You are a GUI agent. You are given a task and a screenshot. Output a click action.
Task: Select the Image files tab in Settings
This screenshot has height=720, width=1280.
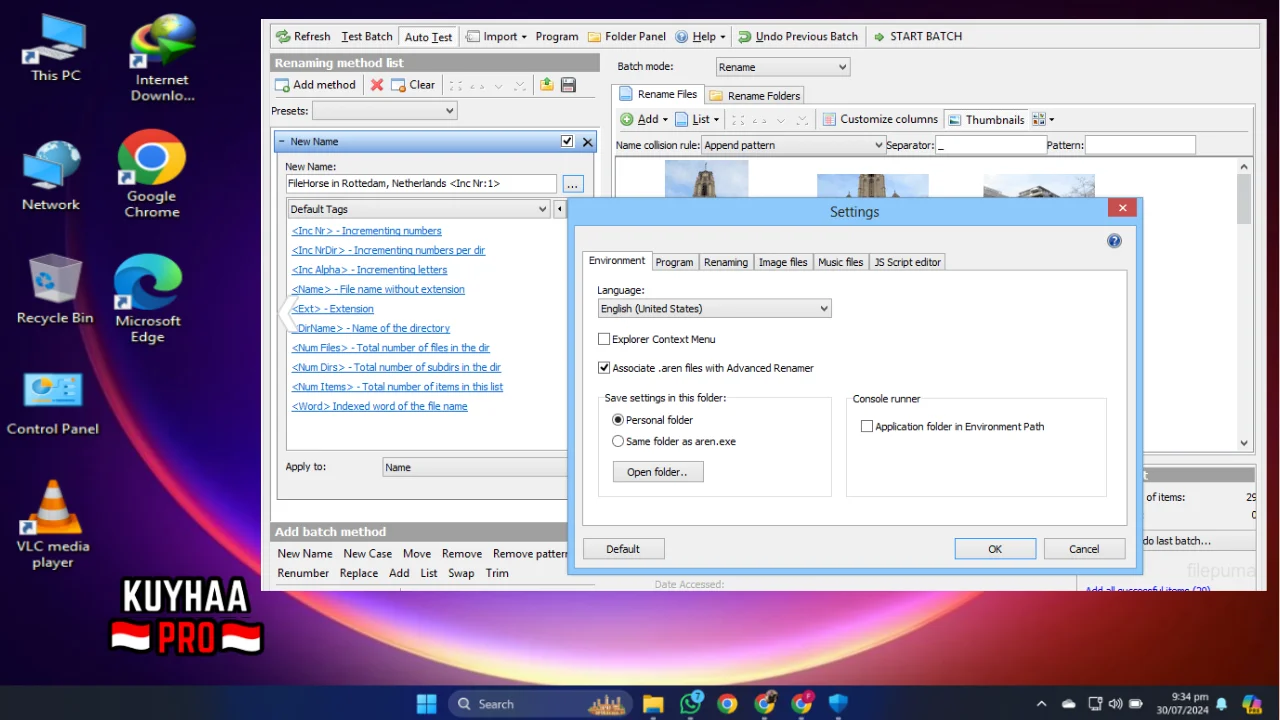pyautogui.click(x=783, y=262)
